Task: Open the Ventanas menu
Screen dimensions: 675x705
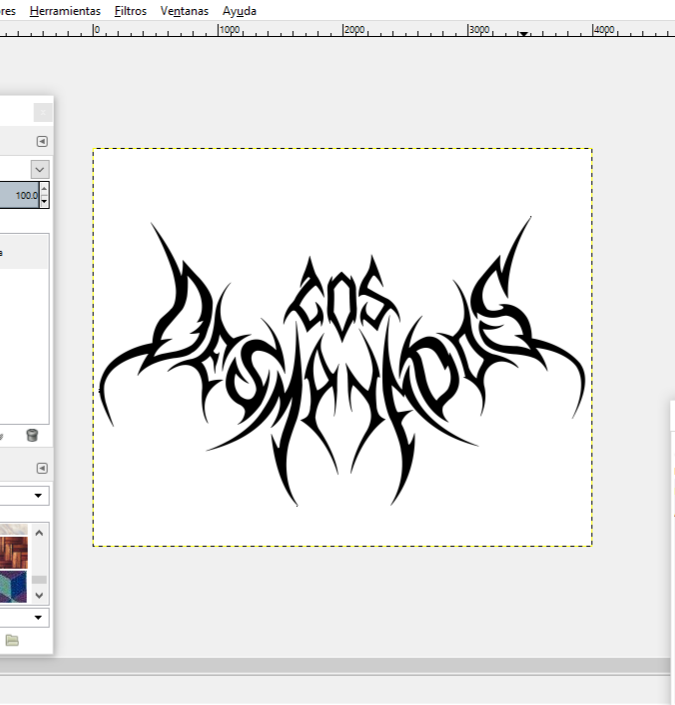Action: point(184,11)
